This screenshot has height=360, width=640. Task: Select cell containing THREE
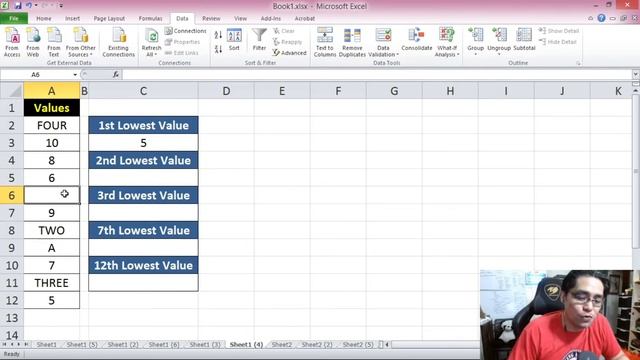[x=51, y=283]
